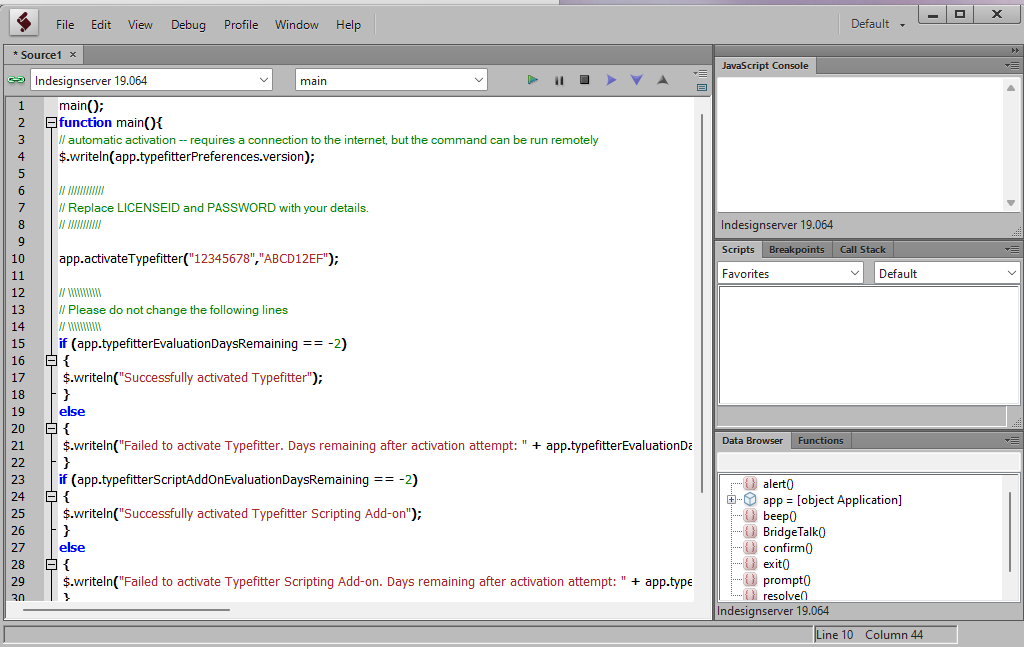This screenshot has width=1024, height=647.
Task: Click the JavaScript Console scroll down arrow
Action: tap(1011, 203)
